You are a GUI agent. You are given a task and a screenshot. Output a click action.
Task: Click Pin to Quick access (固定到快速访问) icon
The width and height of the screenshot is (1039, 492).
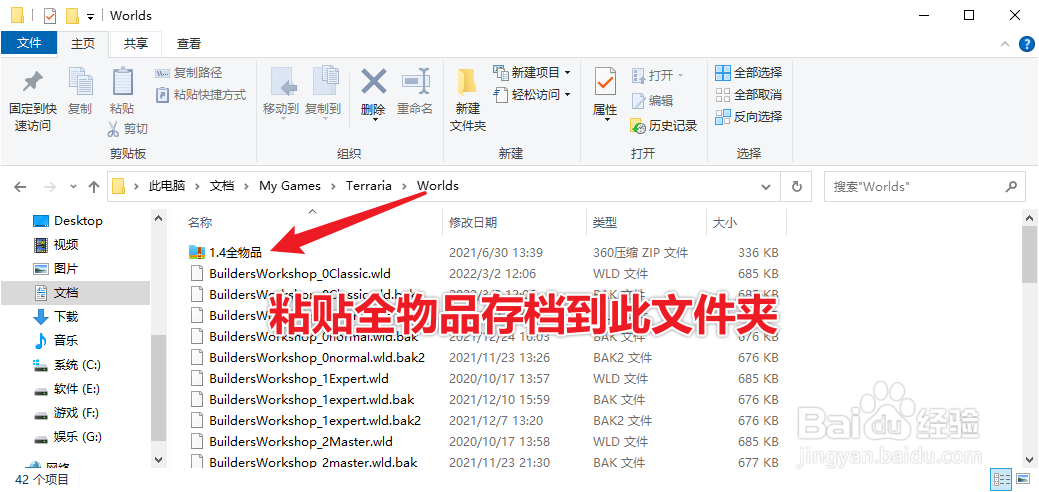tap(31, 82)
